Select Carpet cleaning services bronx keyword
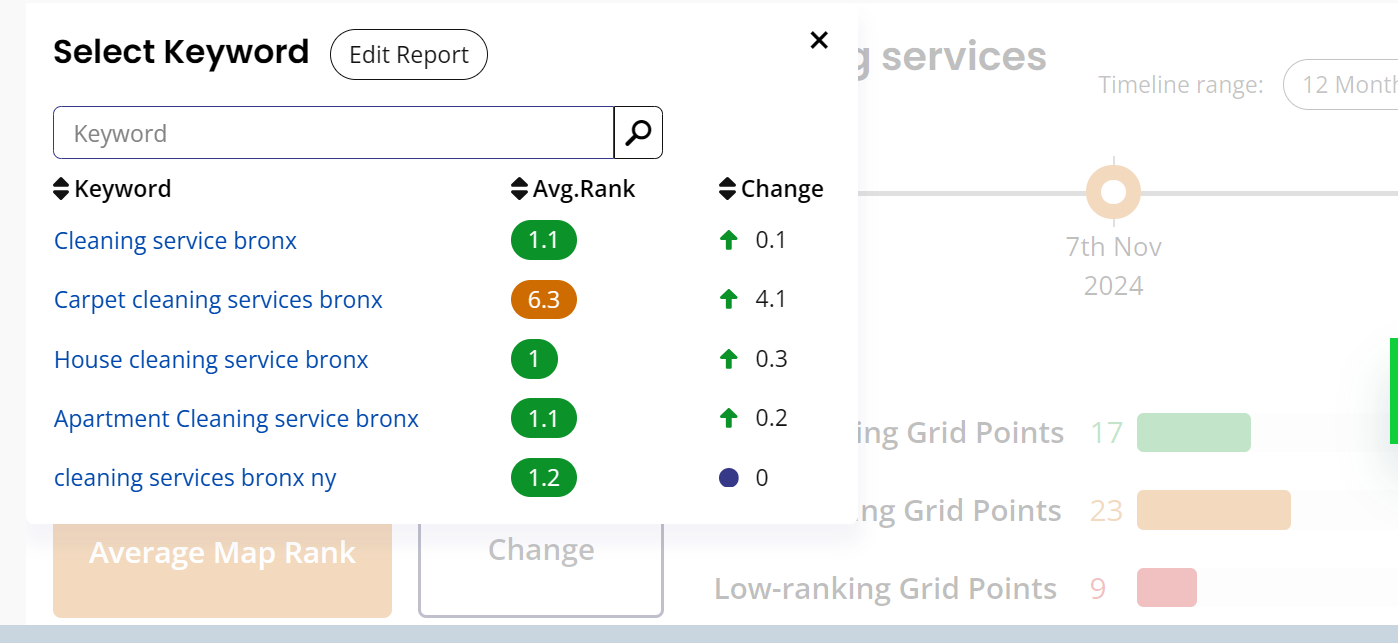Viewport: 1398px width, 643px height. click(218, 300)
